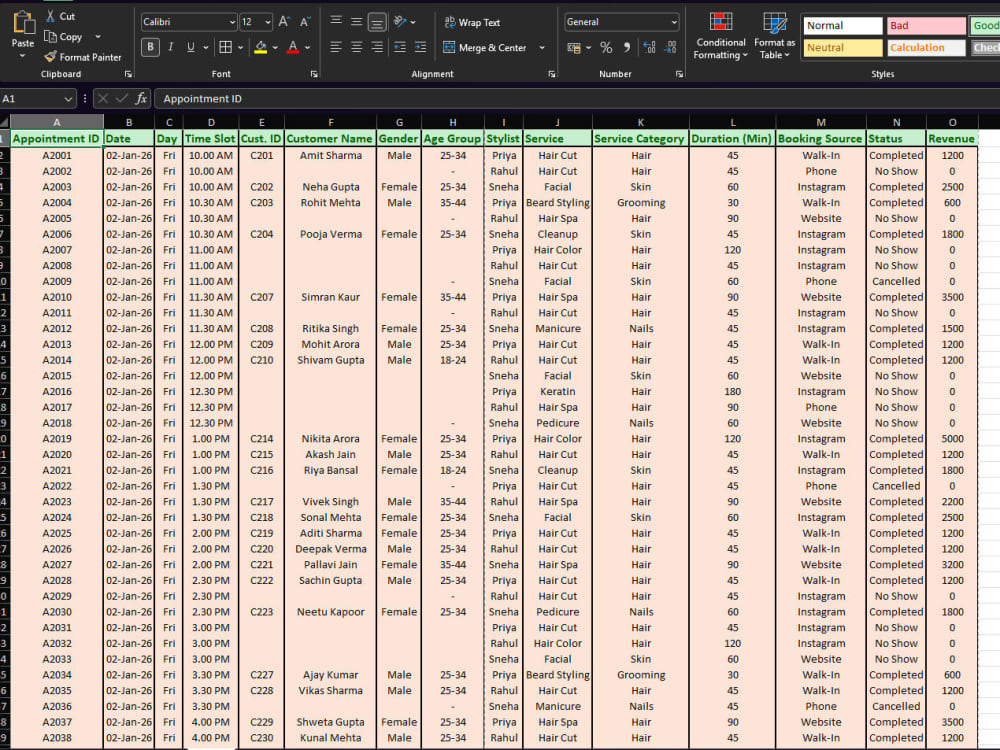Open the Calibri font name dropdown
1000x750 pixels.
click(x=232, y=22)
